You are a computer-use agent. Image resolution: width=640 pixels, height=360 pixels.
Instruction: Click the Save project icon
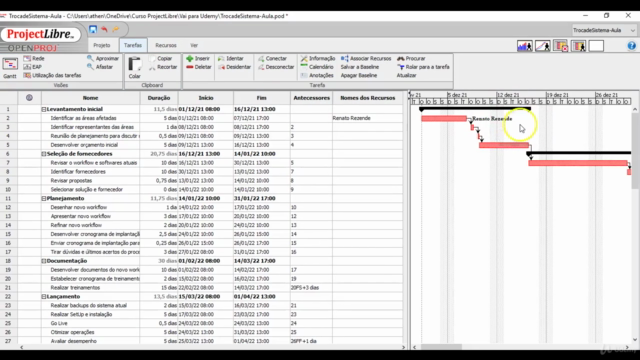(93, 29)
